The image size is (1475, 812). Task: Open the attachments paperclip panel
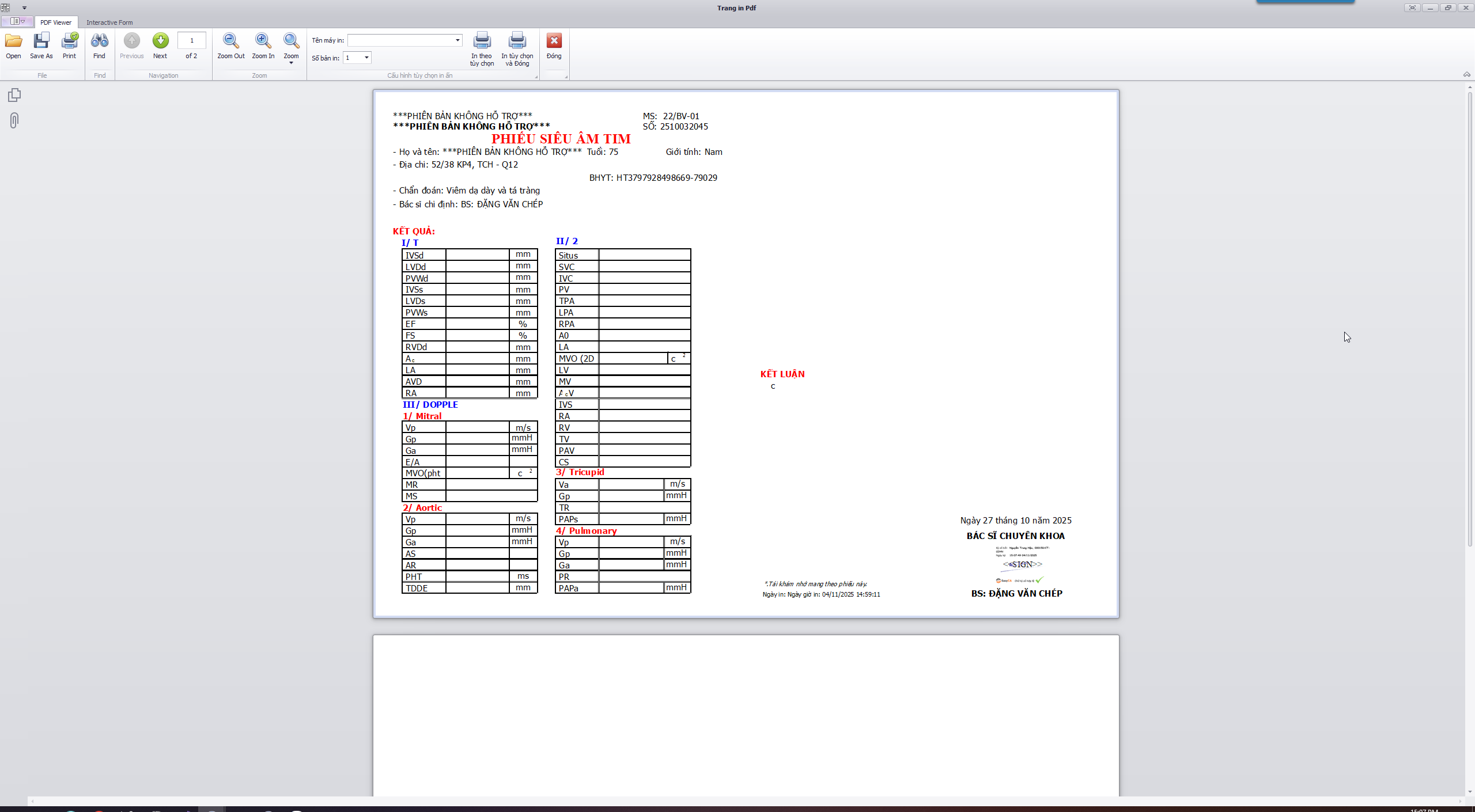coord(14,120)
